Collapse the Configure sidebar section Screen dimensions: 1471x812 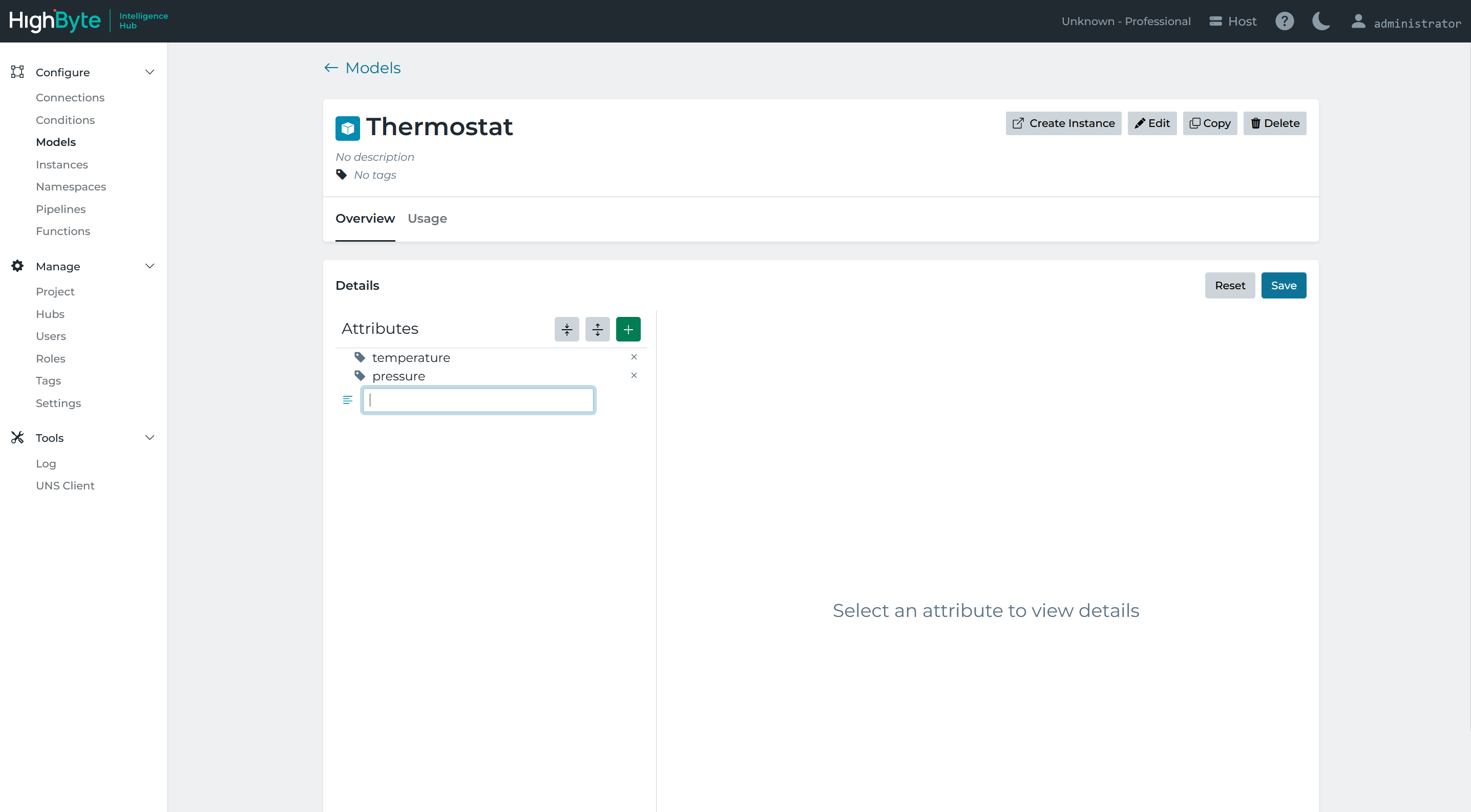point(150,73)
